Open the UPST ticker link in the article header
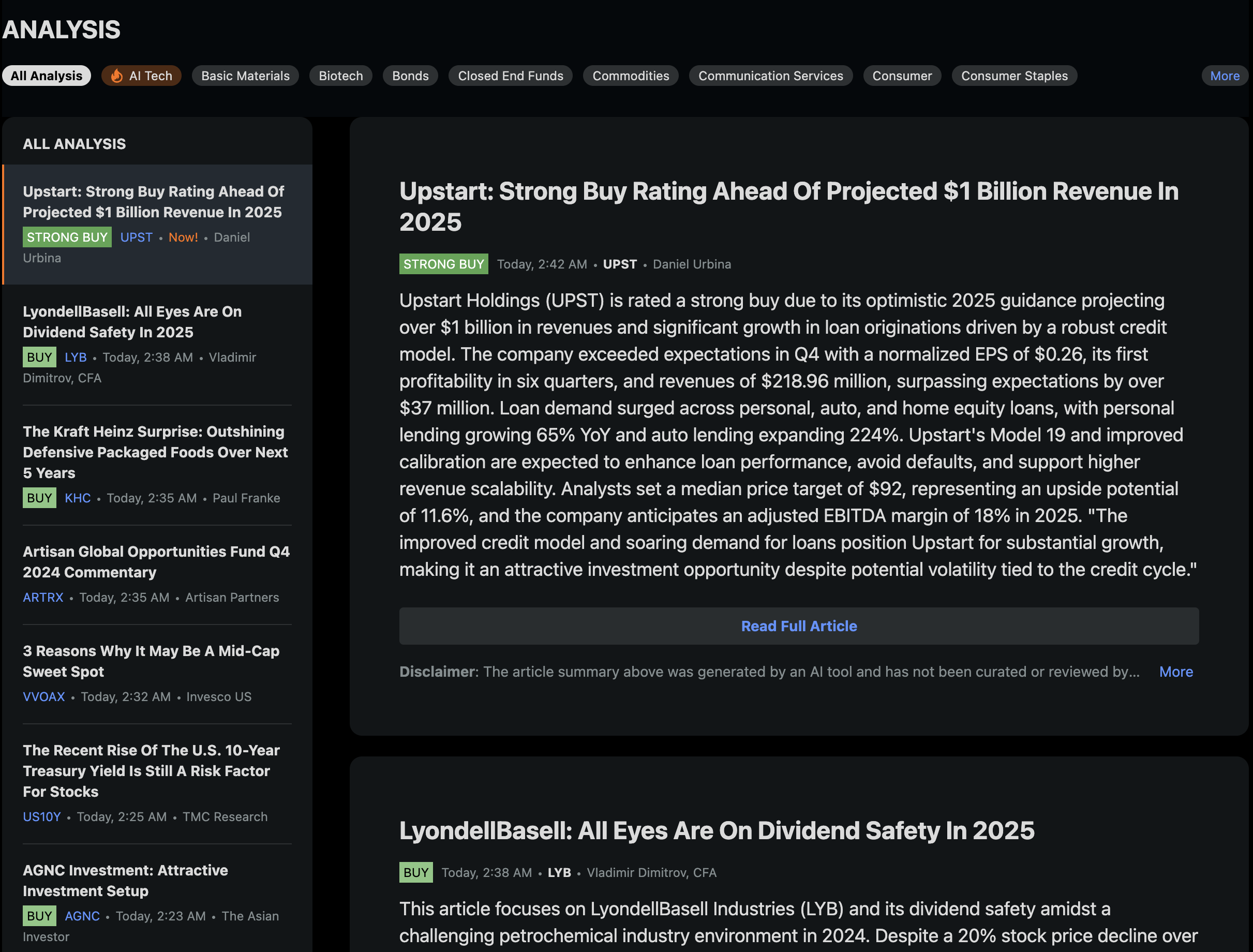The height and width of the screenshot is (952, 1253). (x=619, y=263)
